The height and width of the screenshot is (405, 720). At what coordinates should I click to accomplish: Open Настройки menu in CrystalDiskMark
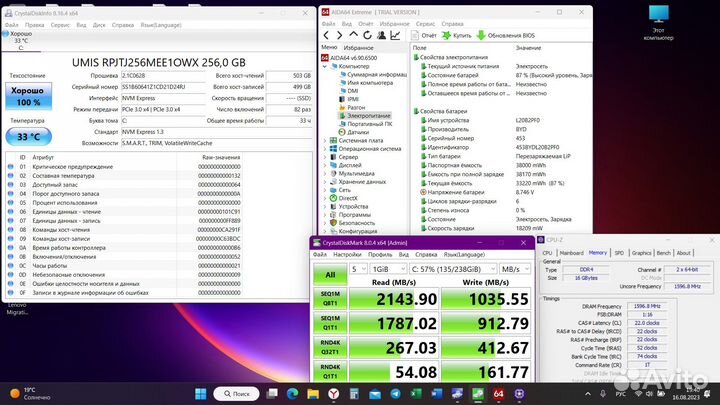pyautogui.click(x=347, y=254)
